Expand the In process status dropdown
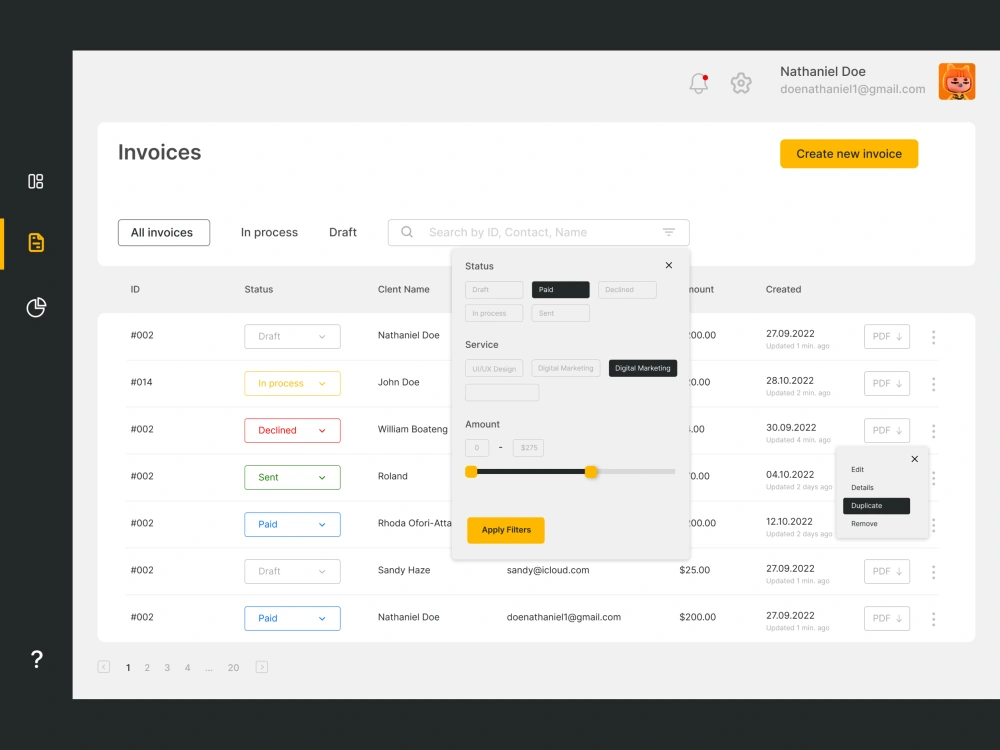This screenshot has width=1000, height=750. click(292, 383)
